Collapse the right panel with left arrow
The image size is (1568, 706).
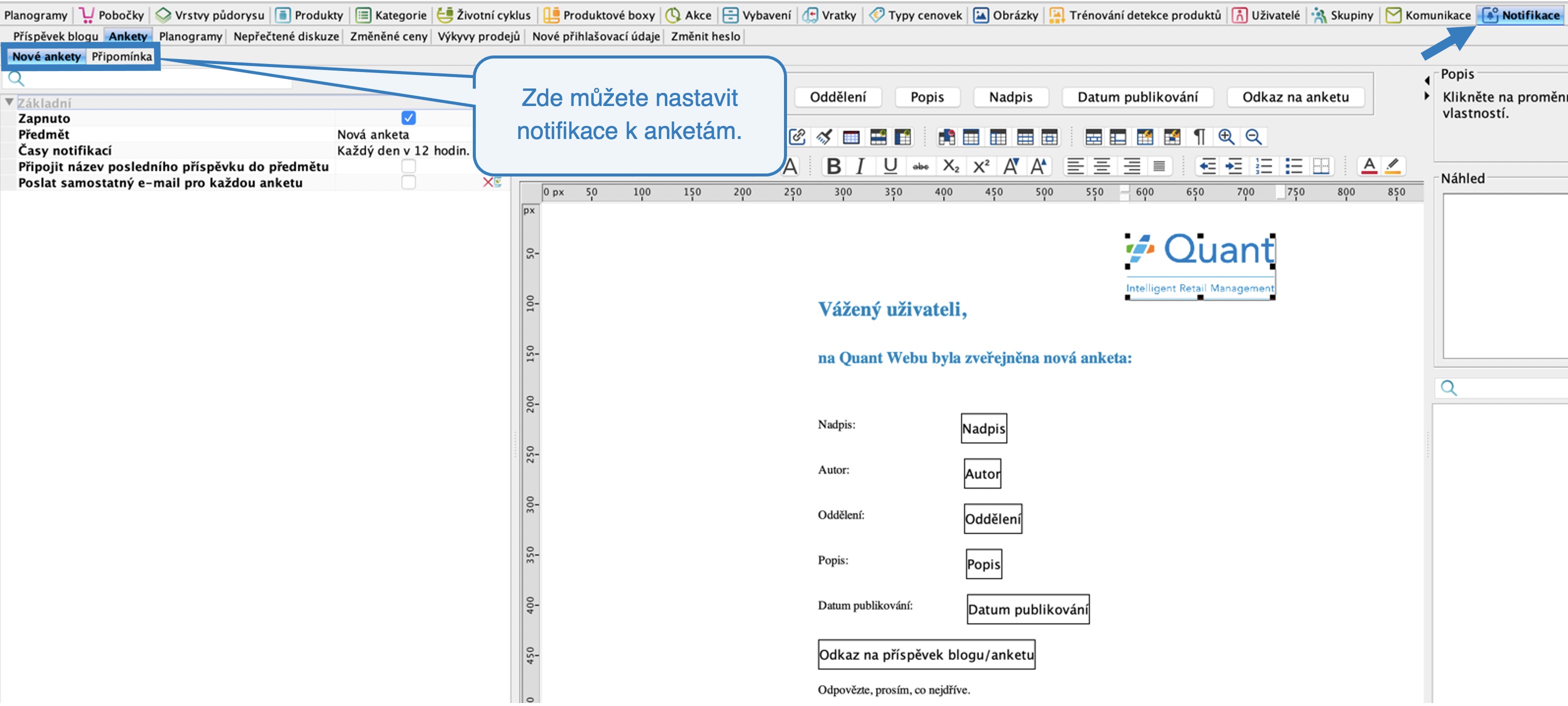tap(1427, 80)
